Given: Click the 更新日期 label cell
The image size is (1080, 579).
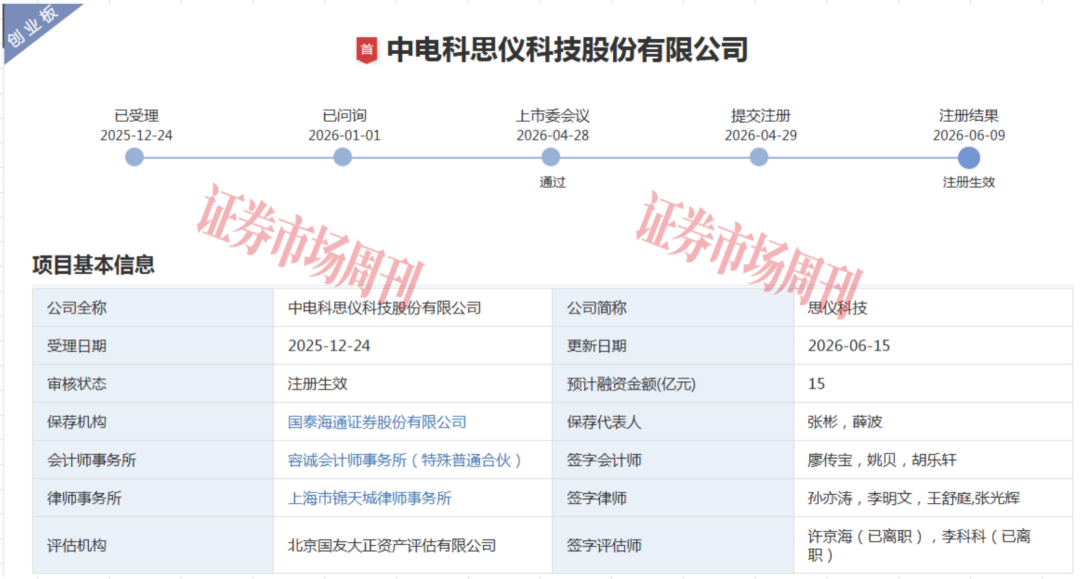Looking at the screenshot, I should click(673, 346).
